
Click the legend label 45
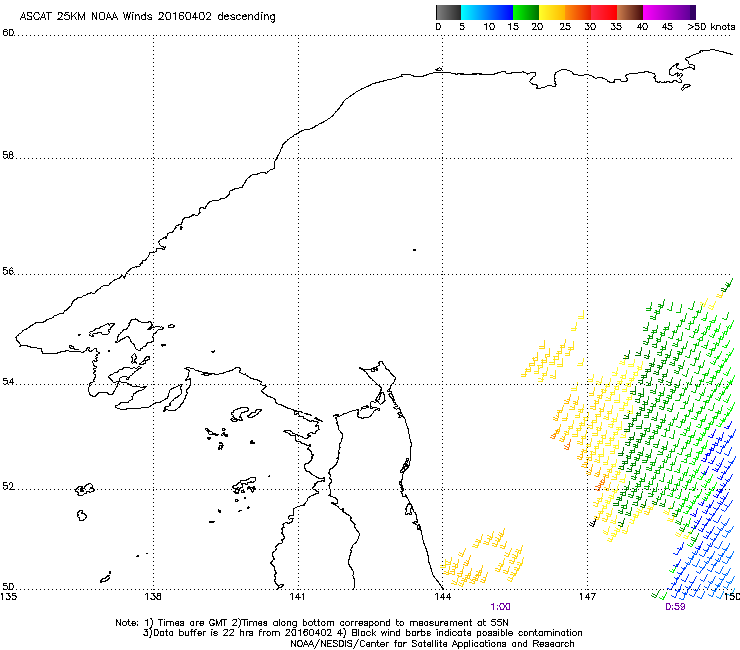667,27
